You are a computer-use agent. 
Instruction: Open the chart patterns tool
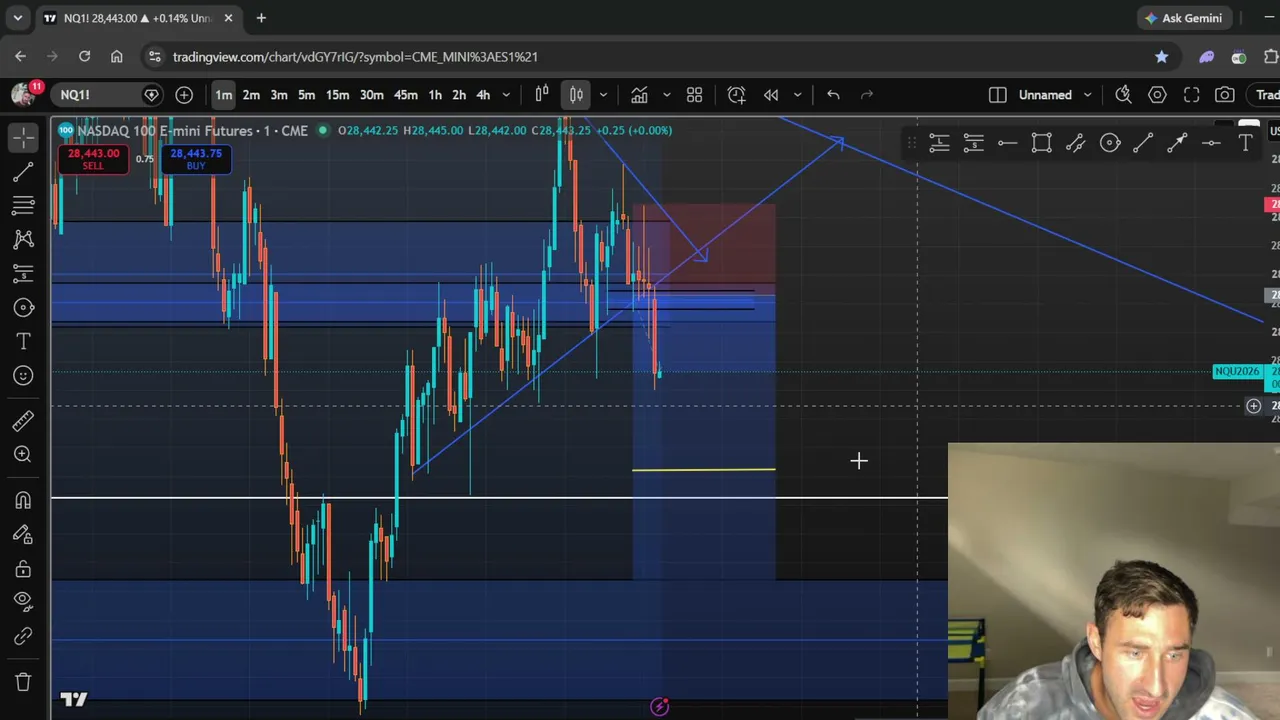coord(23,240)
